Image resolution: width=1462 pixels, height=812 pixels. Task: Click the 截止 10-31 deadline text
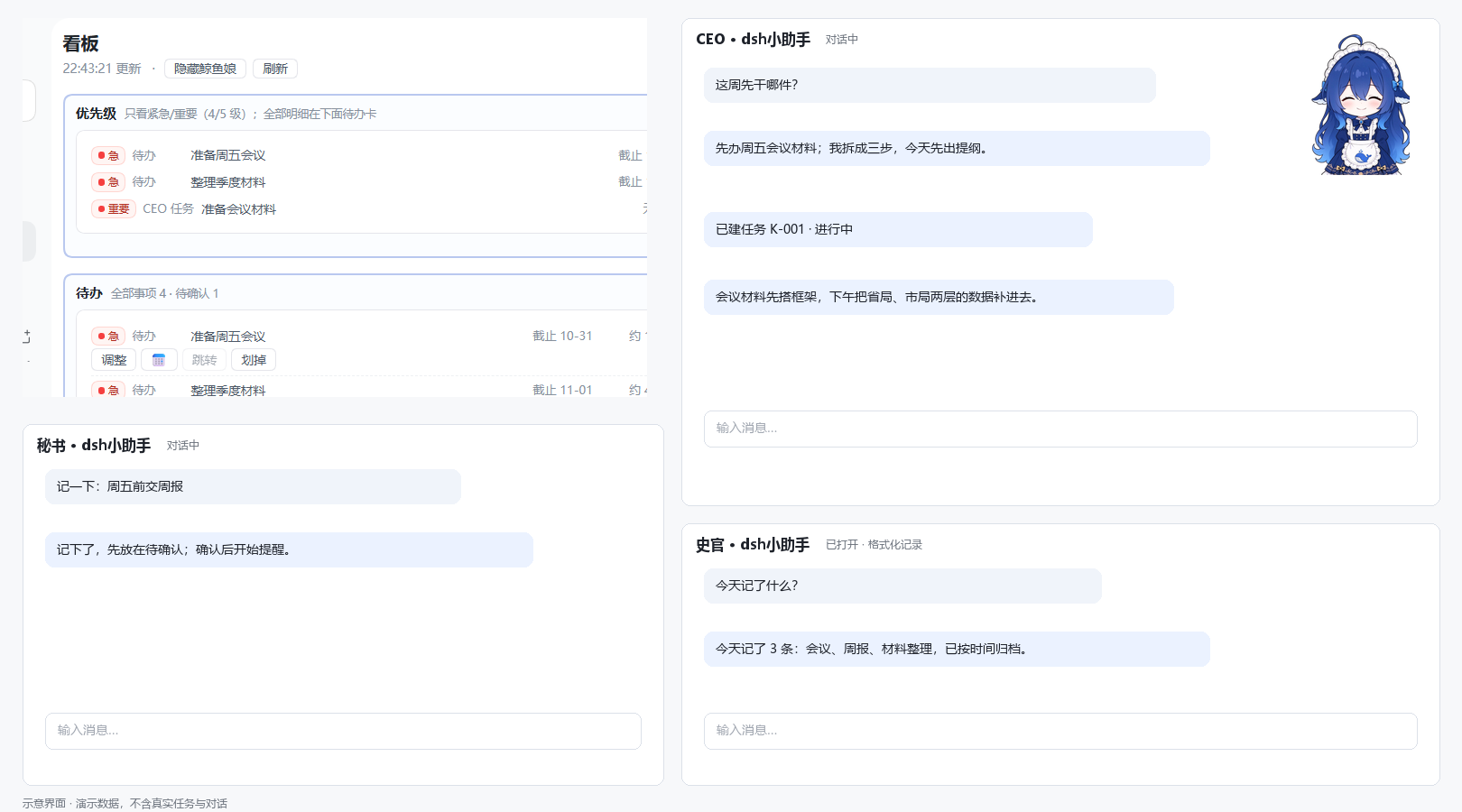point(562,336)
